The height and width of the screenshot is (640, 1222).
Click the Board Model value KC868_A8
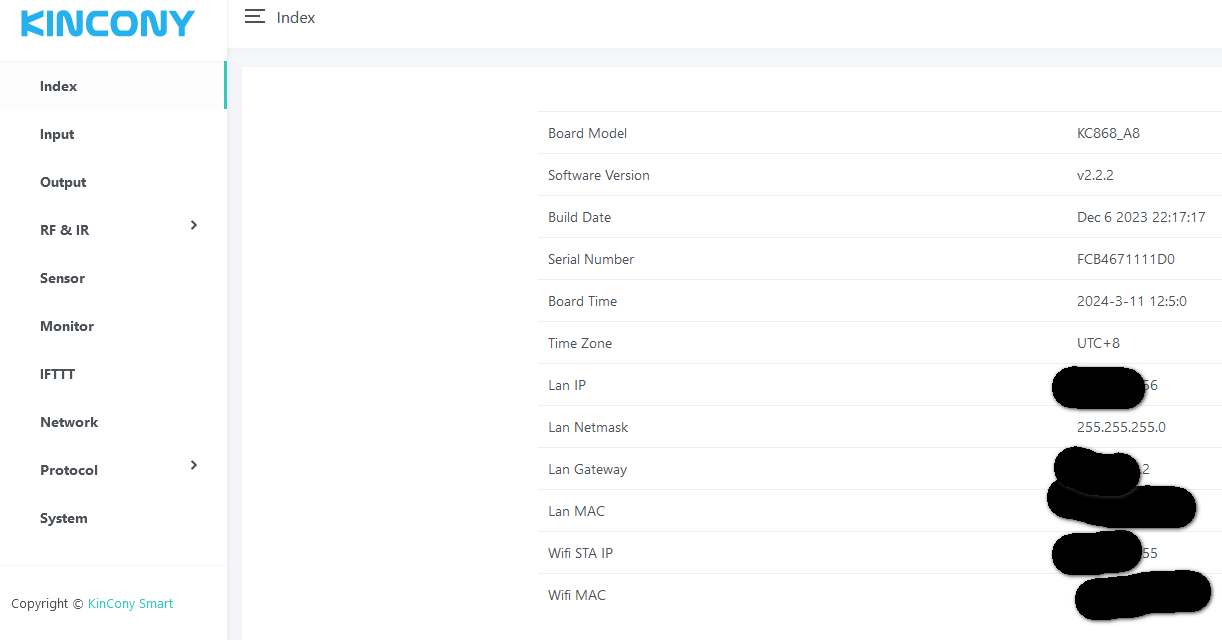pyautogui.click(x=1108, y=133)
